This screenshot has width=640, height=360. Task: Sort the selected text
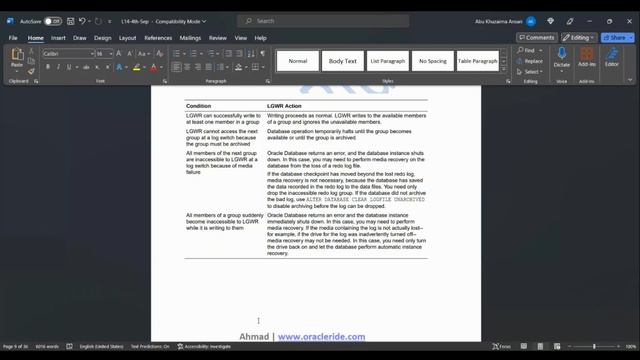click(251, 53)
